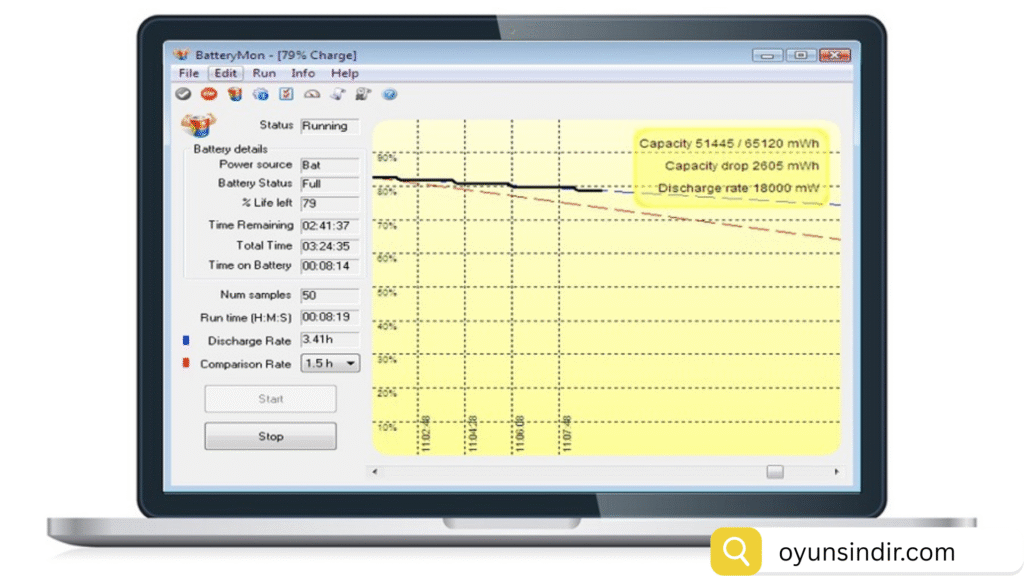Open the logging options checklist toolbar icon
The image size is (1024, 576).
coord(288,93)
